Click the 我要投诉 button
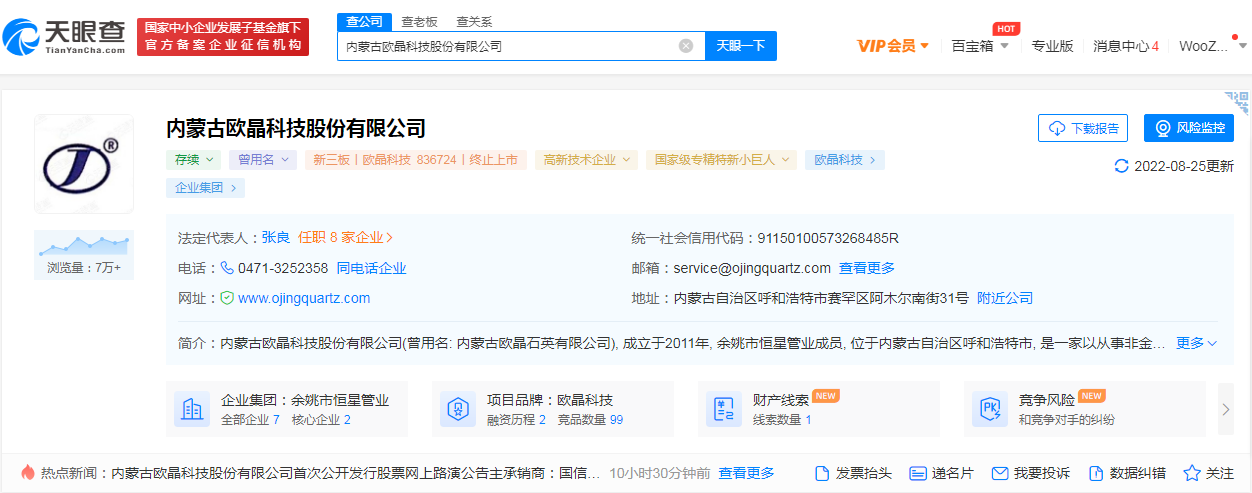This screenshot has width=1252, height=493. [x=1031, y=473]
